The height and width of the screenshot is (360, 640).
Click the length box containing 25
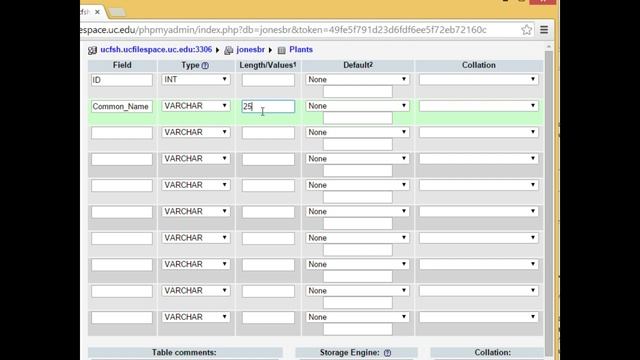tap(268, 107)
